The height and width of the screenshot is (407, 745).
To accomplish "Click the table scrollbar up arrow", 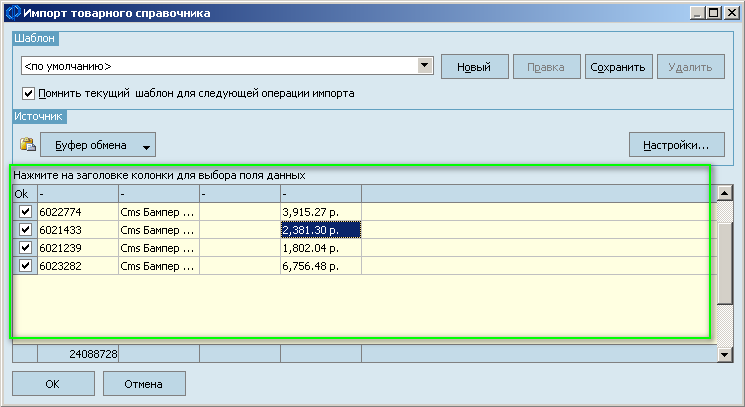I will click(724, 193).
